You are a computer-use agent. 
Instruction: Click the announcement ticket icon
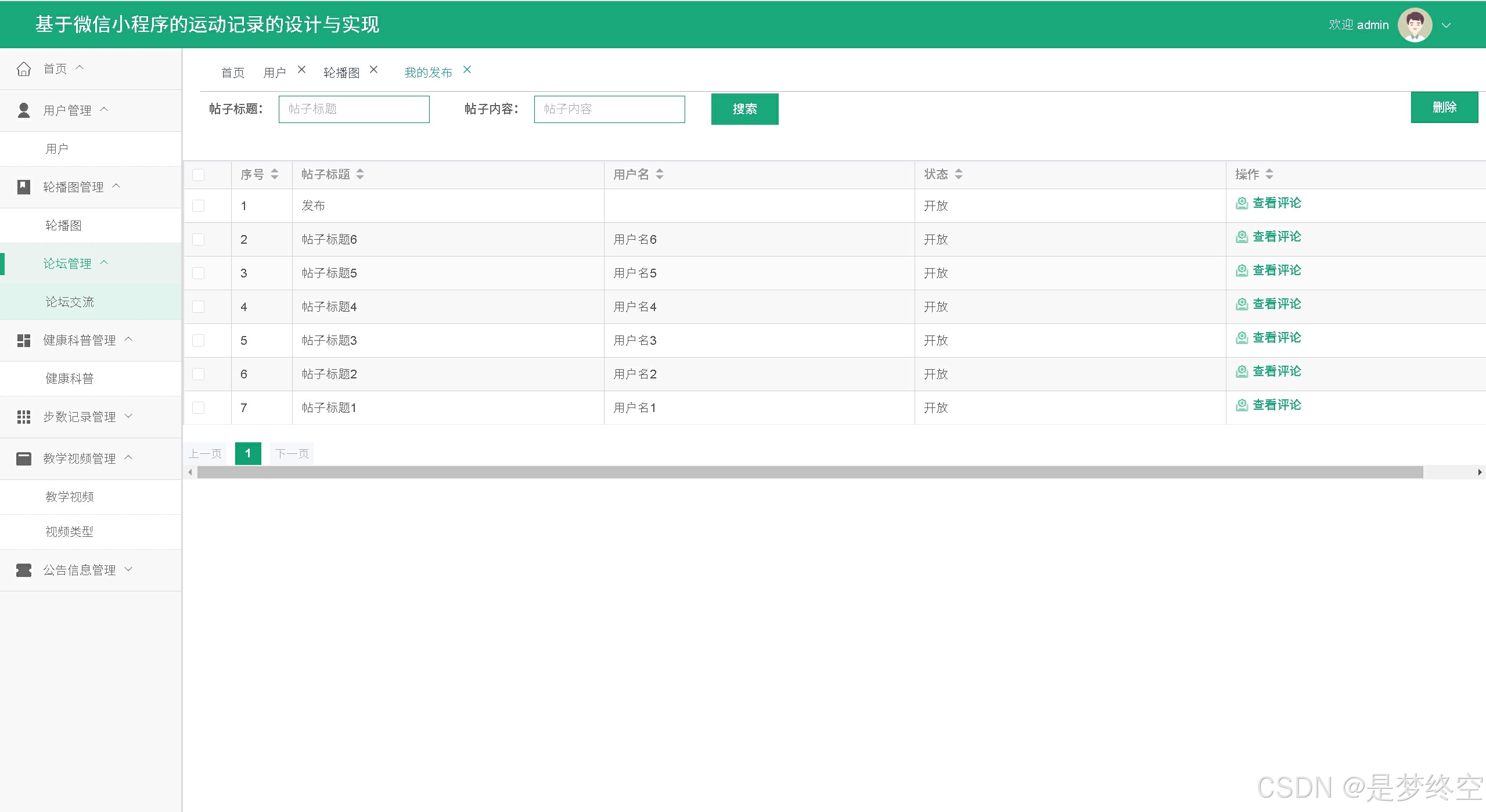[24, 570]
